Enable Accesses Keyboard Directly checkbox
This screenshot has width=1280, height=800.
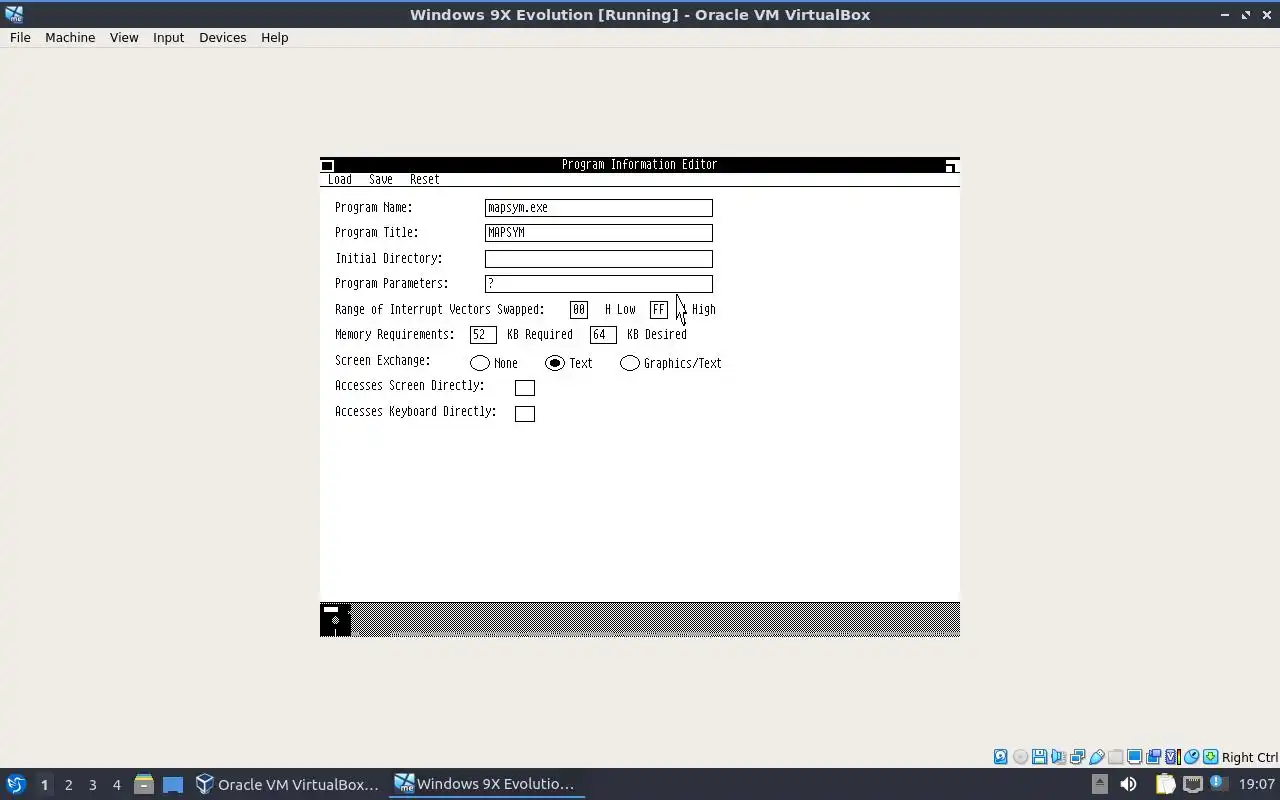point(525,414)
